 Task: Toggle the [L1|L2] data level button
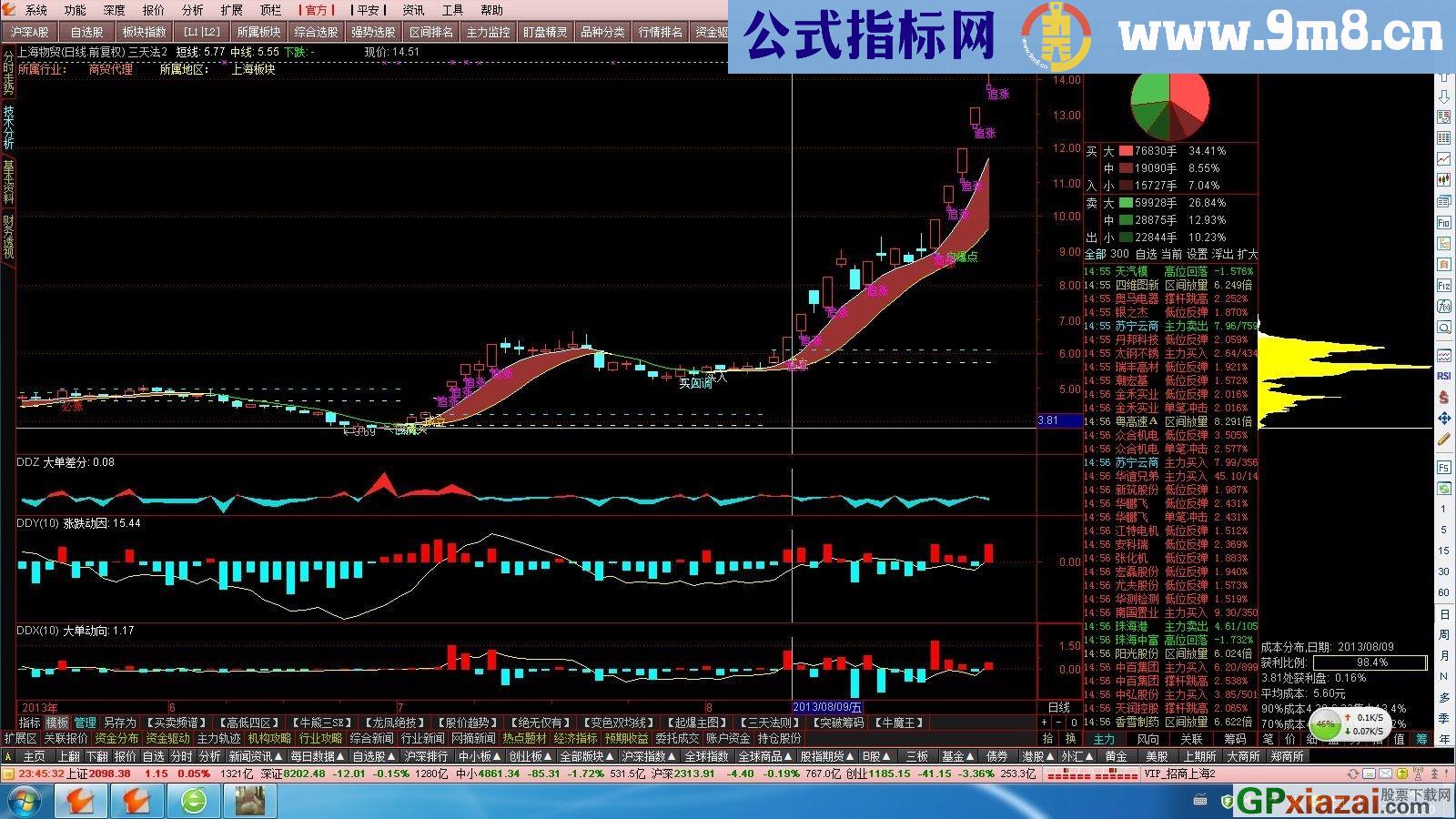tap(202, 32)
